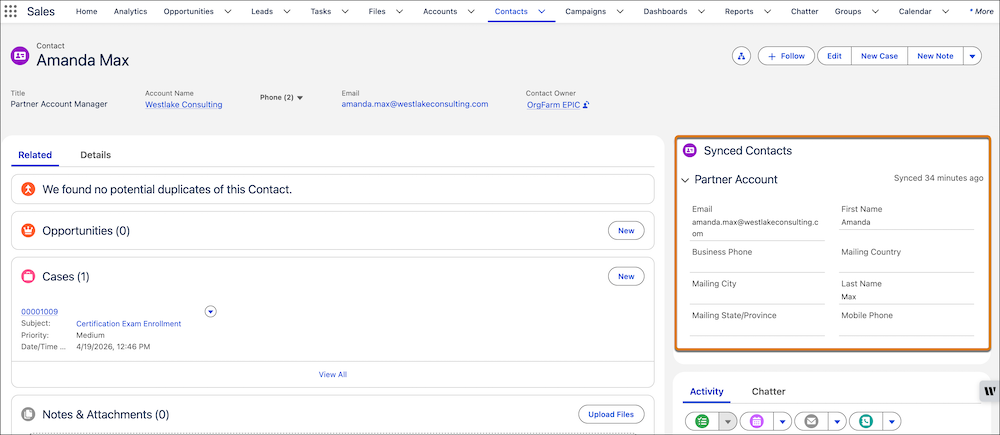Open the Campaigns nav dropdown arrow
The image size is (1000, 435).
pyautogui.click(x=620, y=11)
